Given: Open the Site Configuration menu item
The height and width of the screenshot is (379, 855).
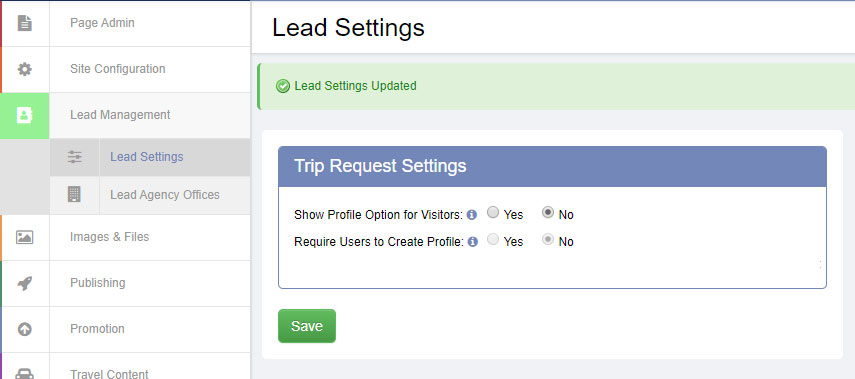Looking at the screenshot, I should click(x=125, y=69).
